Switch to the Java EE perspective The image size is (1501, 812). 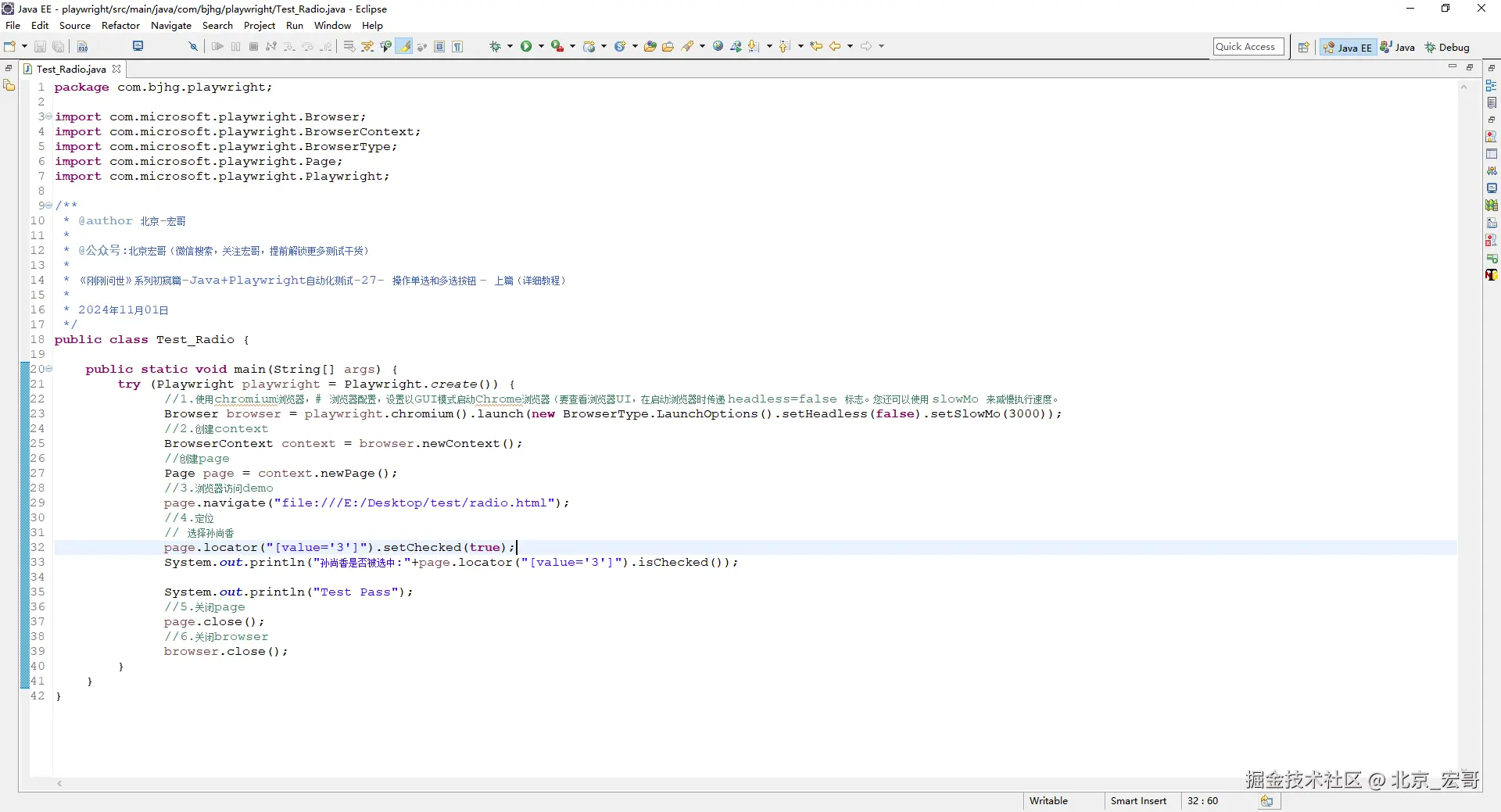point(1348,48)
